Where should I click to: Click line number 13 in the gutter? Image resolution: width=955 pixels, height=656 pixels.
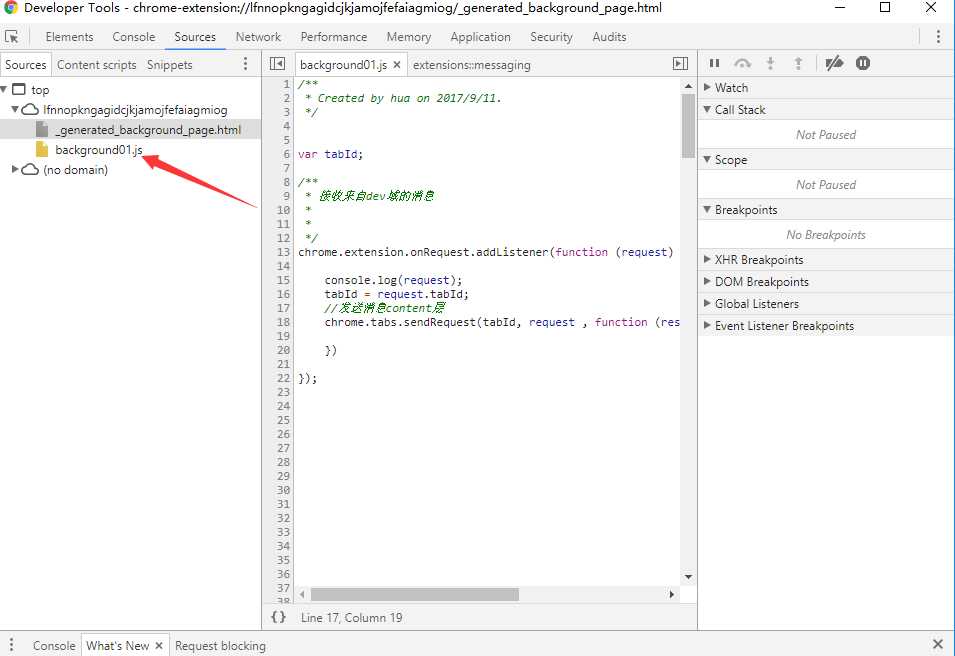coord(283,252)
